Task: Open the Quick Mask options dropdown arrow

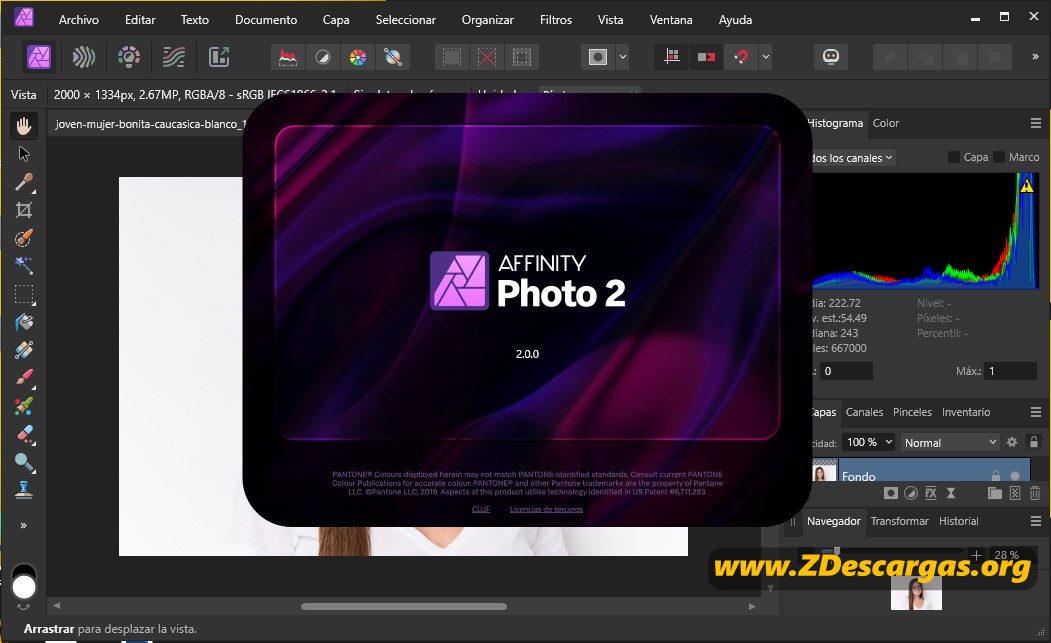Action: point(623,58)
